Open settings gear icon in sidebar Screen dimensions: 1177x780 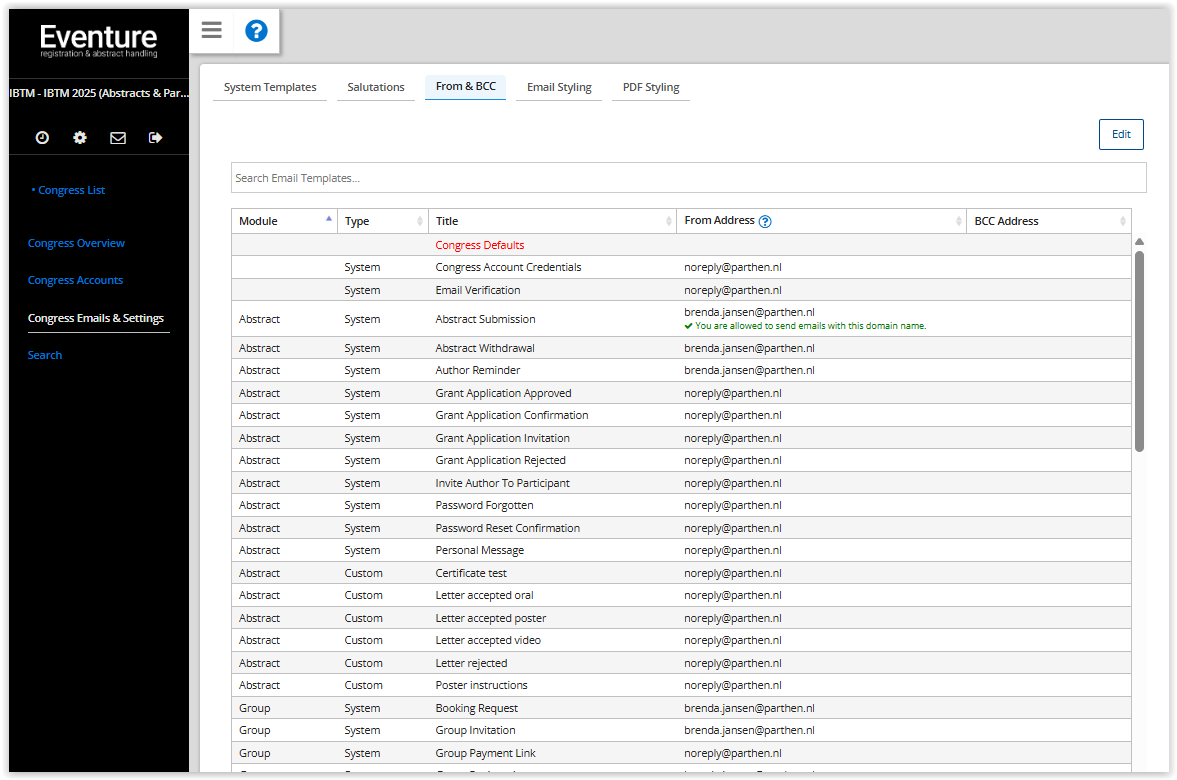click(80, 138)
